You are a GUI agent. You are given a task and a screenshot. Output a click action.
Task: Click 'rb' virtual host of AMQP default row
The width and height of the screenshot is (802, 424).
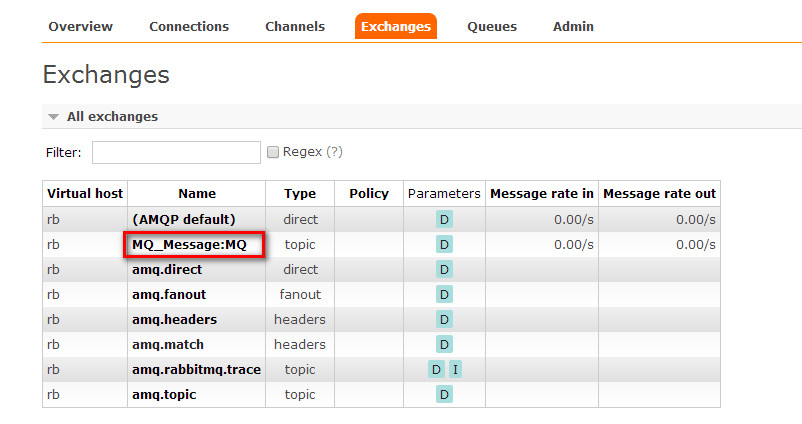(53, 219)
